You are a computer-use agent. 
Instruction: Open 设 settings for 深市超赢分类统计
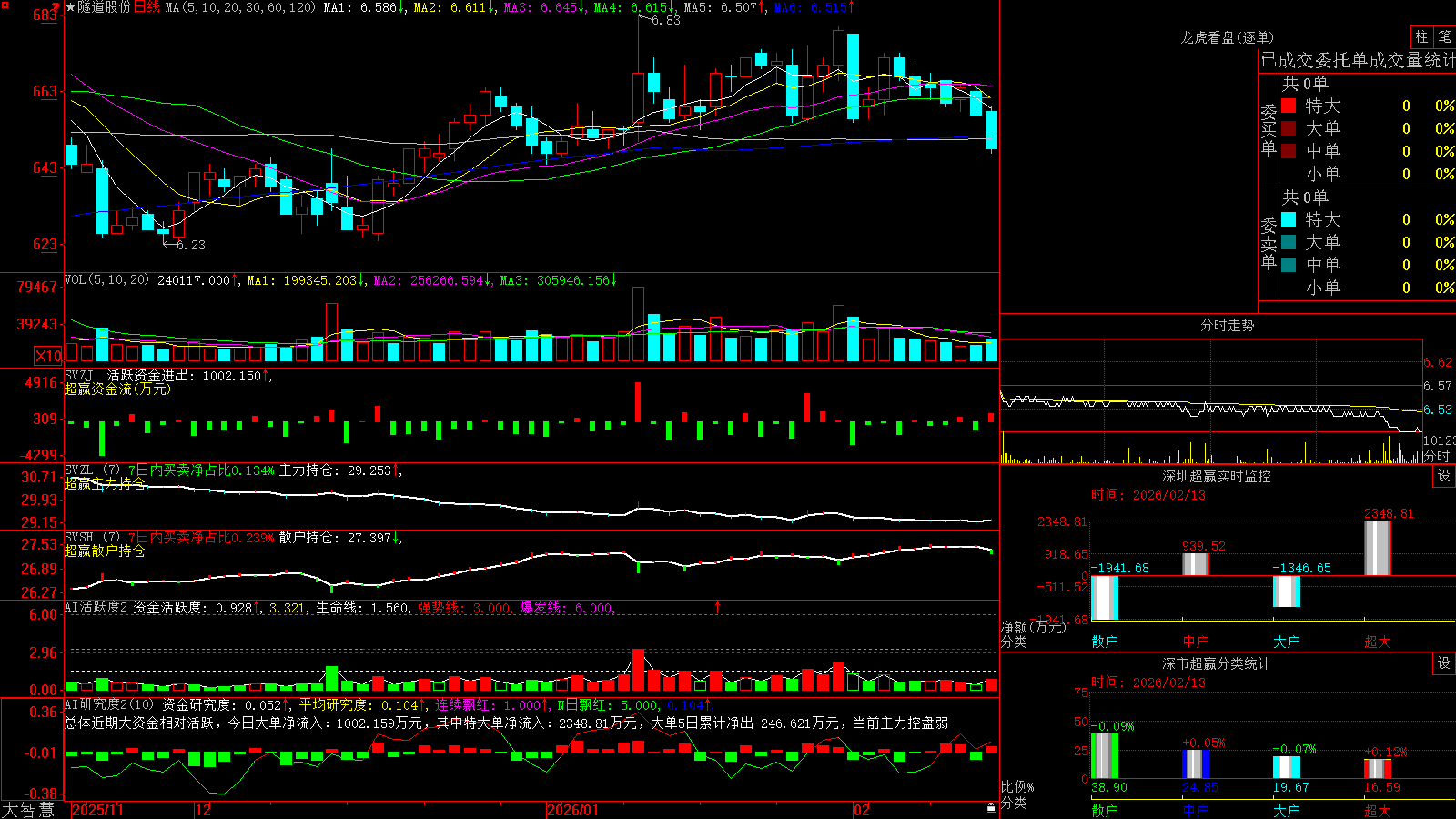pyautogui.click(x=1444, y=663)
